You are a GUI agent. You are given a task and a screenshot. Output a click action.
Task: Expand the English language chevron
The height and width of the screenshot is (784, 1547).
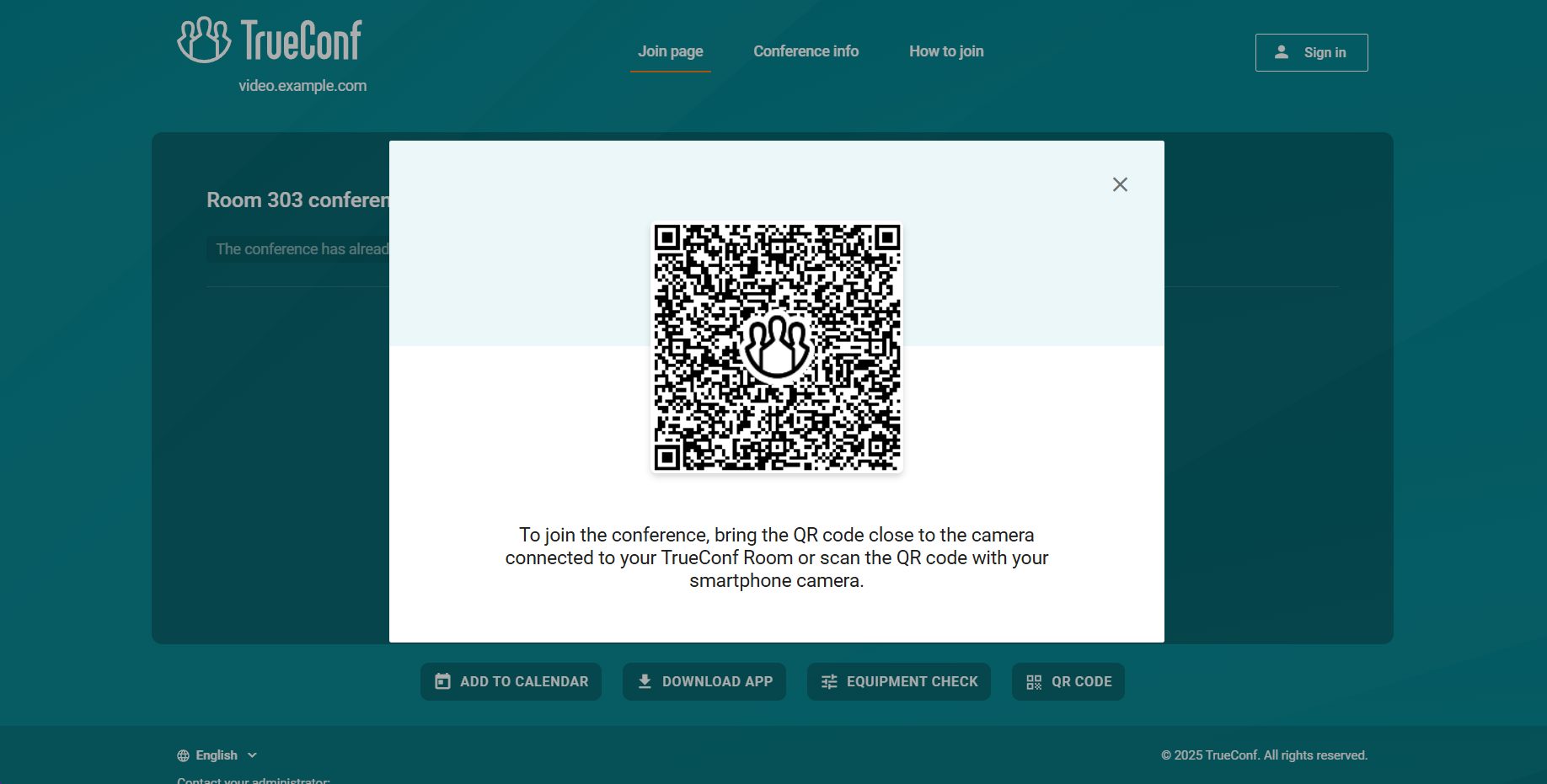pyautogui.click(x=252, y=755)
